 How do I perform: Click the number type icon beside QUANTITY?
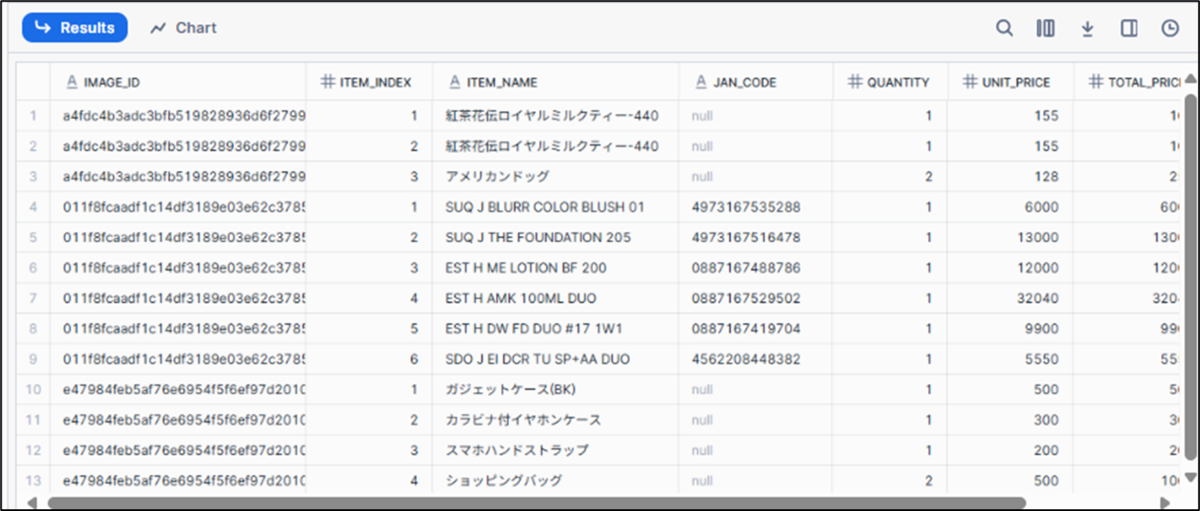point(854,82)
